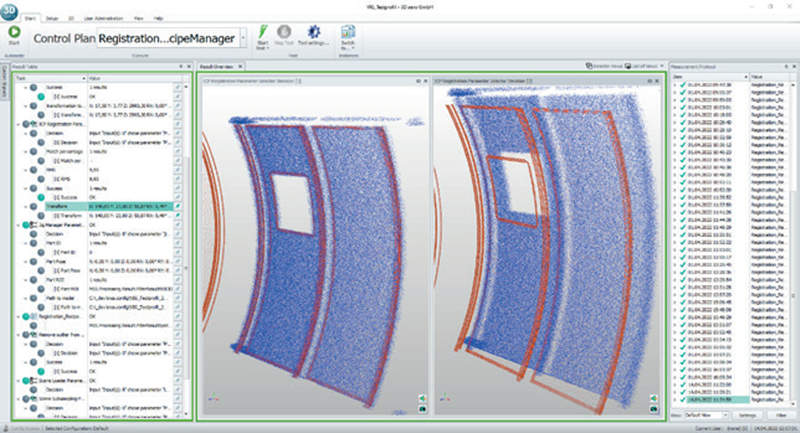The width and height of the screenshot is (800, 433).
Task: Switch to the Setup ribbon tab
Action: tap(52, 16)
